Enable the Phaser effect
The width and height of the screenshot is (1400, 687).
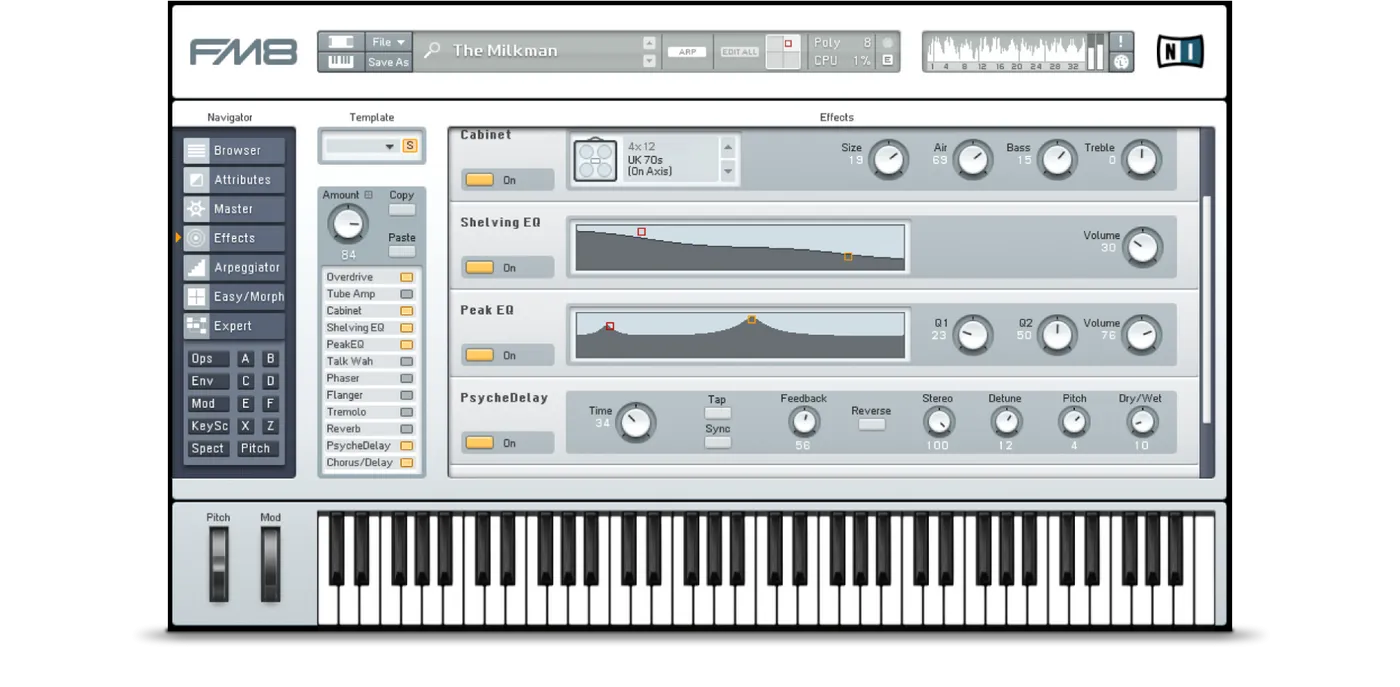coord(407,379)
